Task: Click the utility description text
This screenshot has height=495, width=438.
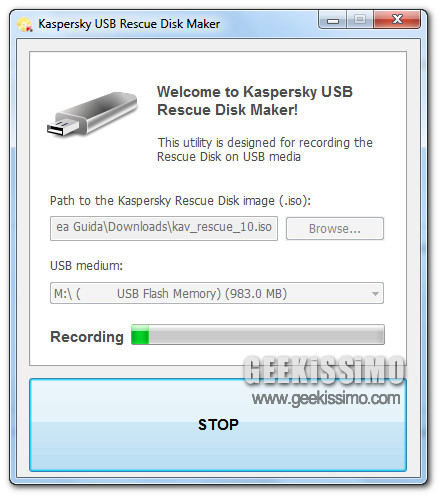Action: [x=265, y=149]
